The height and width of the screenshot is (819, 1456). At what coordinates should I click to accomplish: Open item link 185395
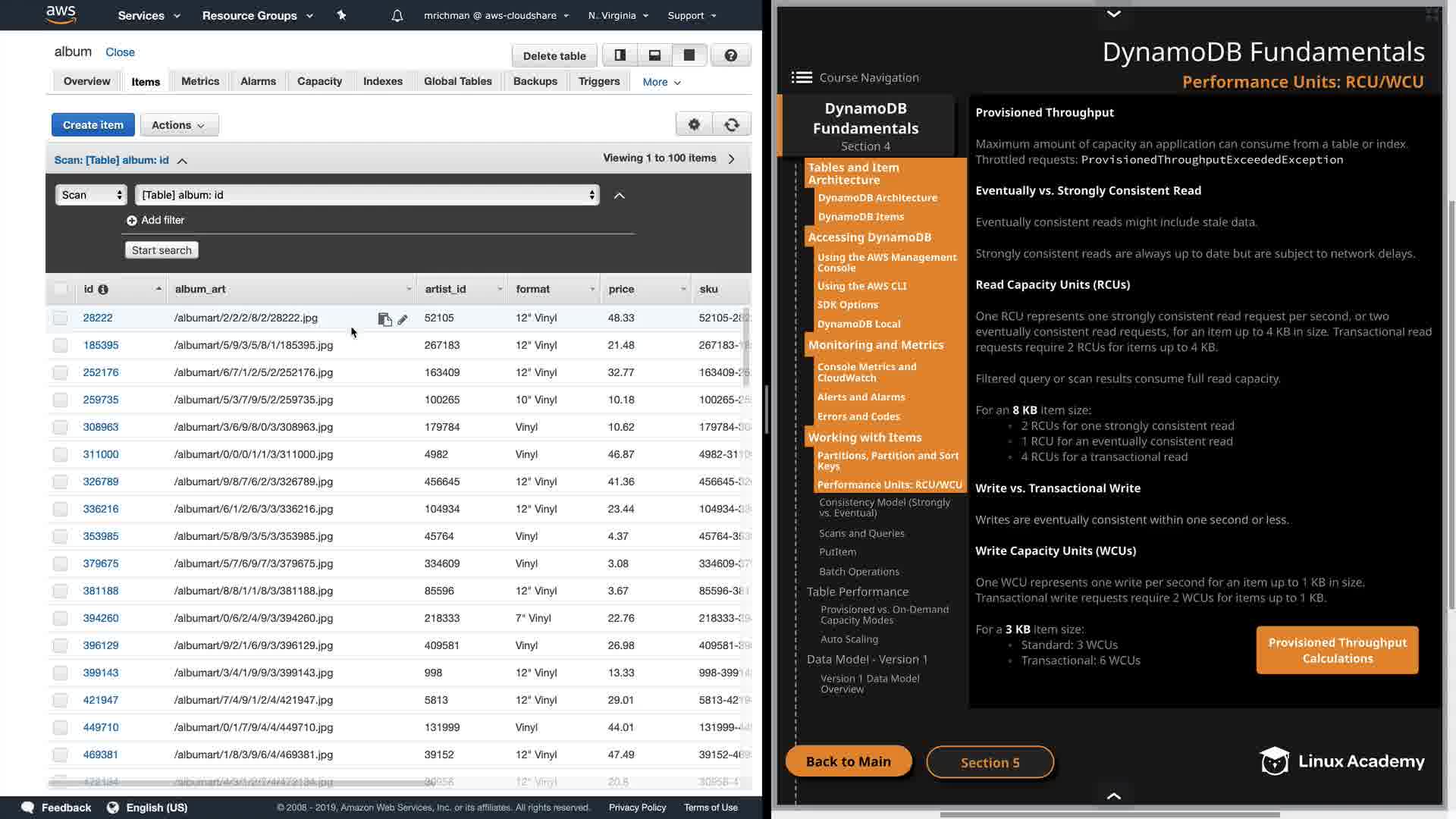pos(101,345)
